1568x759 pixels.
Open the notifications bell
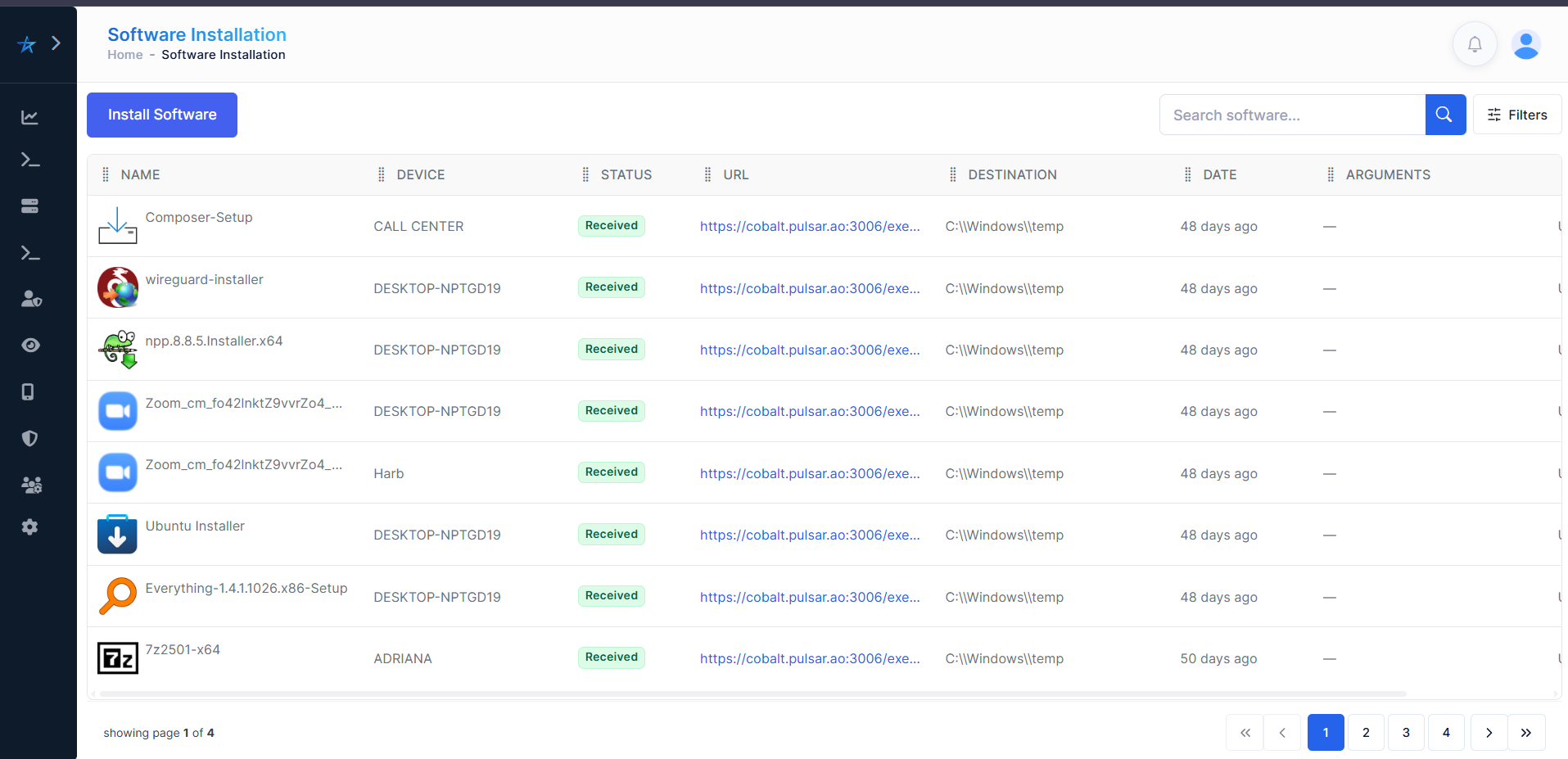1474,44
